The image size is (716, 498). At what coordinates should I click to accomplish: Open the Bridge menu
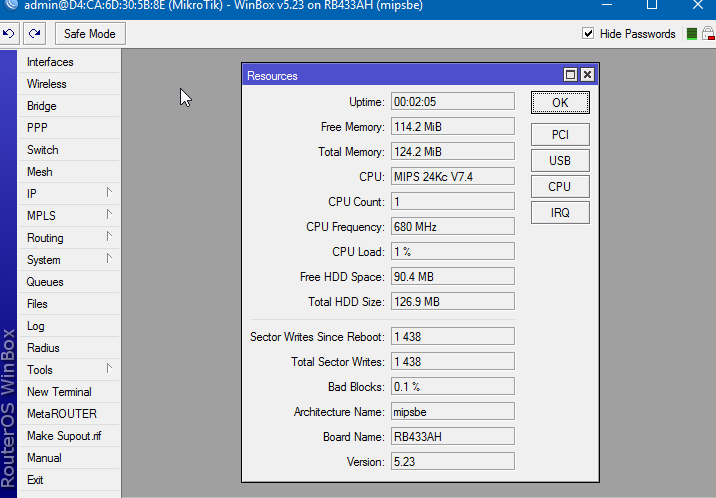pyautogui.click(x=68, y=106)
